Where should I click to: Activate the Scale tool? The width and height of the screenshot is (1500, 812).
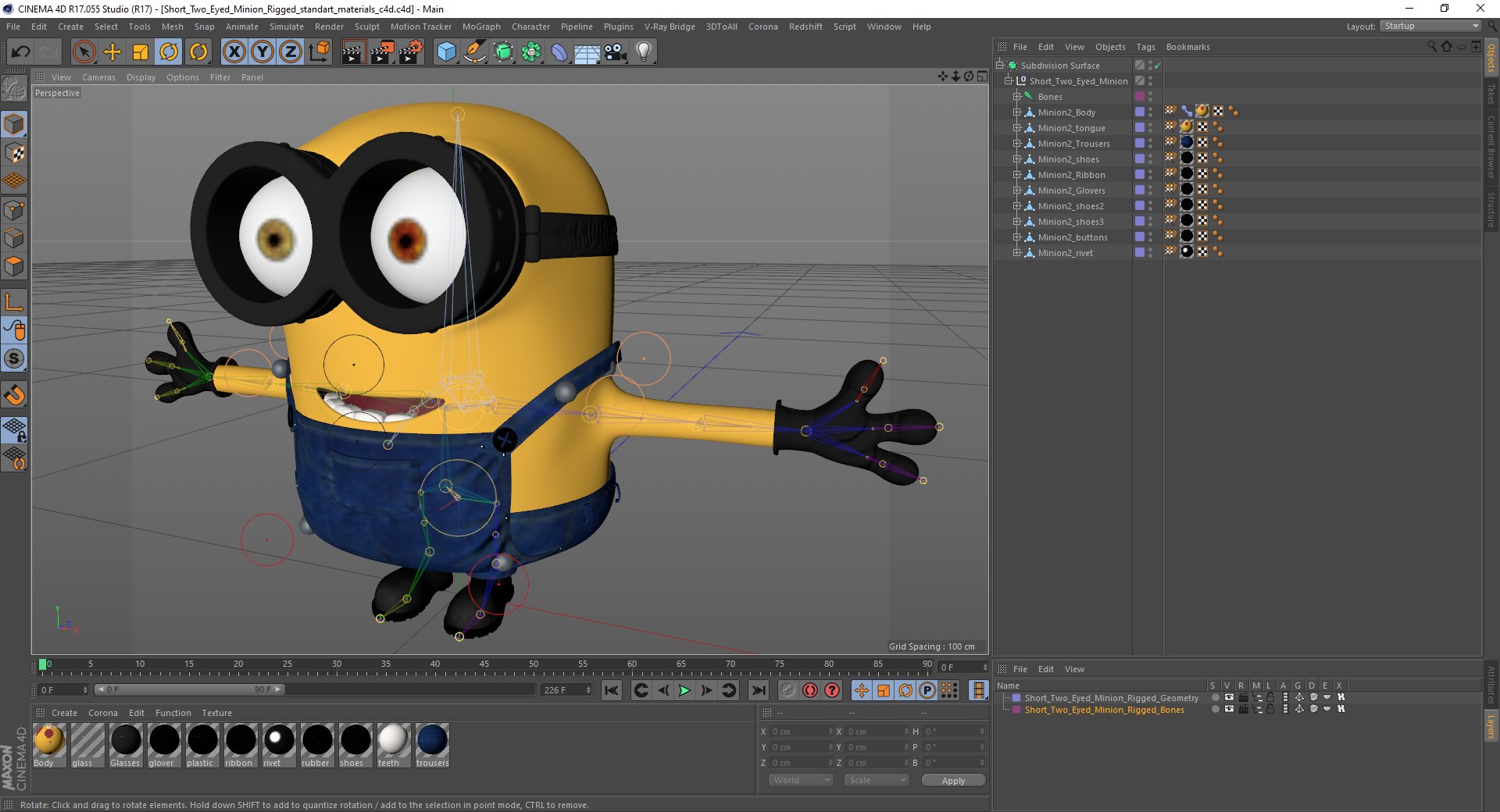(x=141, y=52)
